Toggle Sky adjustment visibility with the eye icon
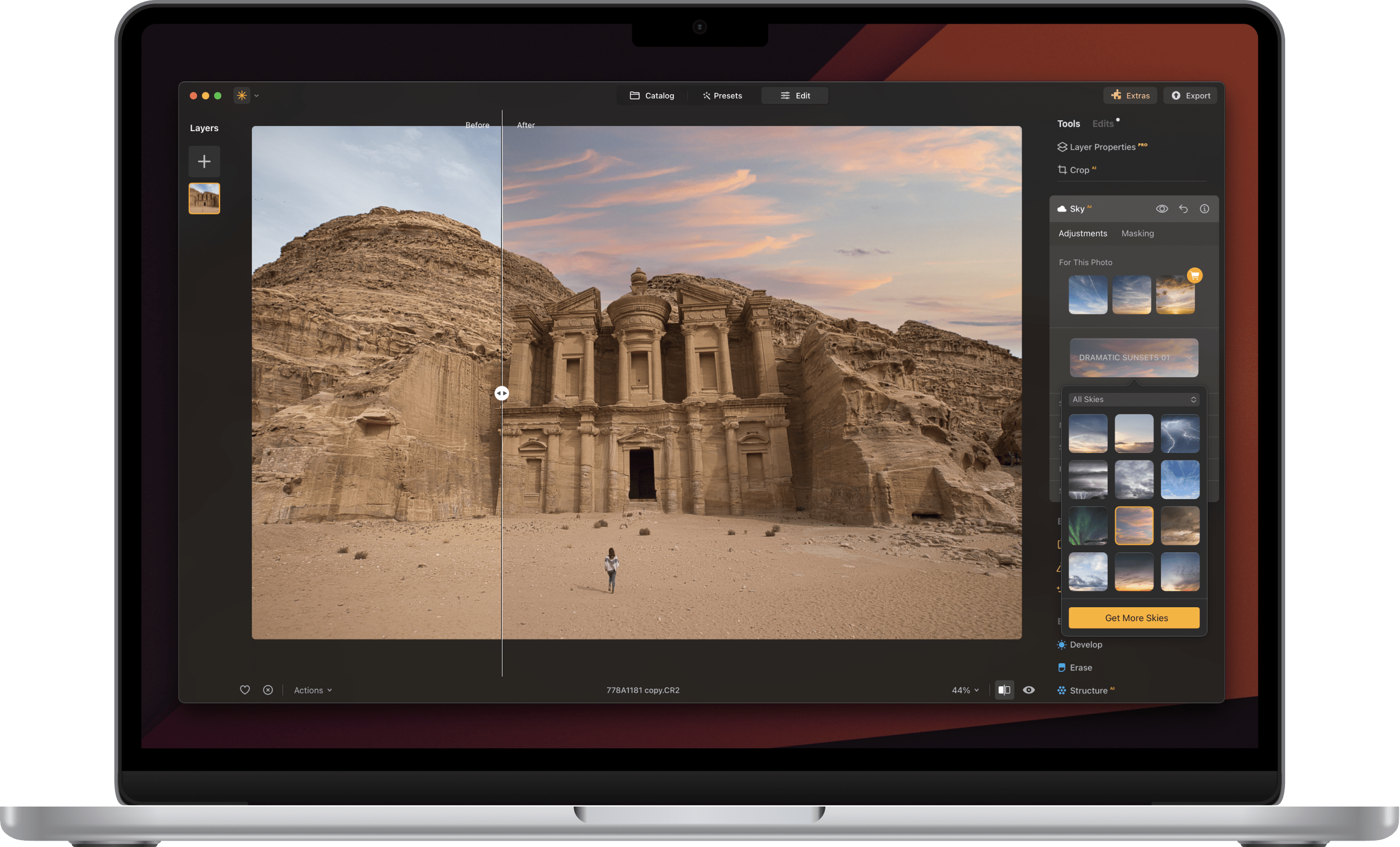 (x=1161, y=209)
